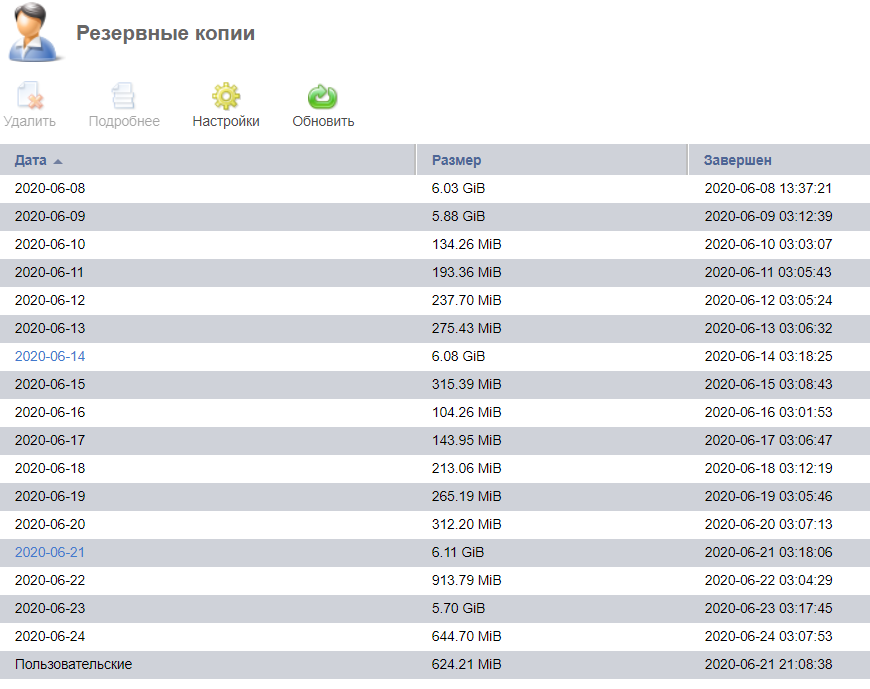Click the Удалить delete icon
The height and width of the screenshot is (689, 870).
coord(30,95)
